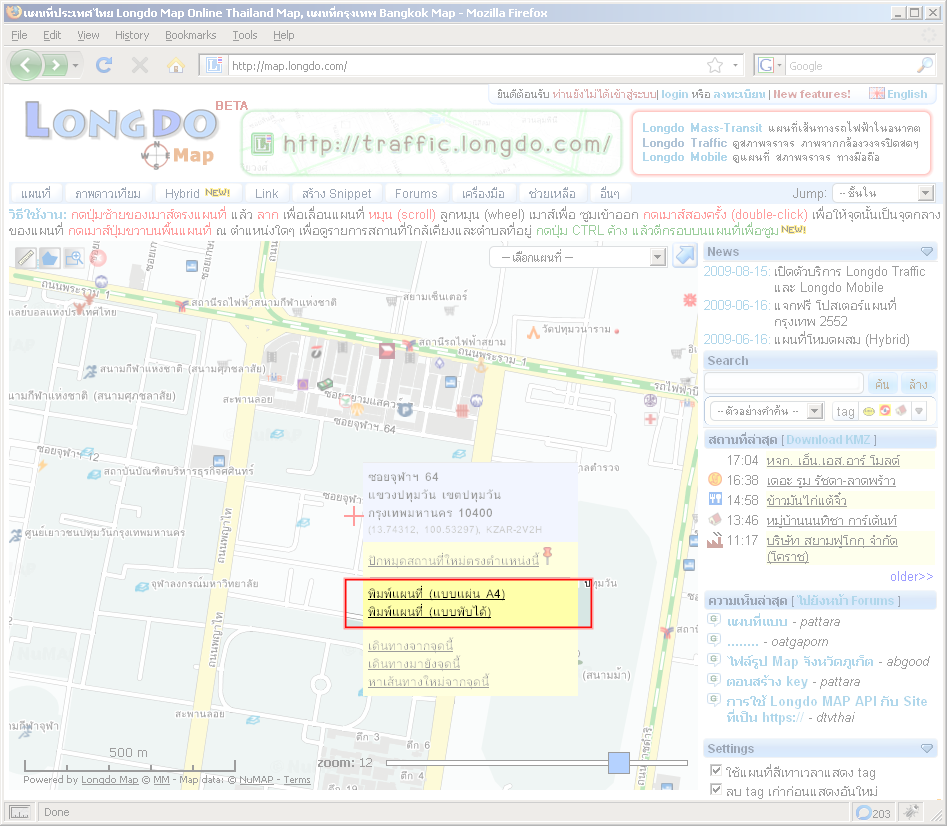The image size is (947, 826).
Task: Collapse the News panel arrow
Action: point(927,251)
